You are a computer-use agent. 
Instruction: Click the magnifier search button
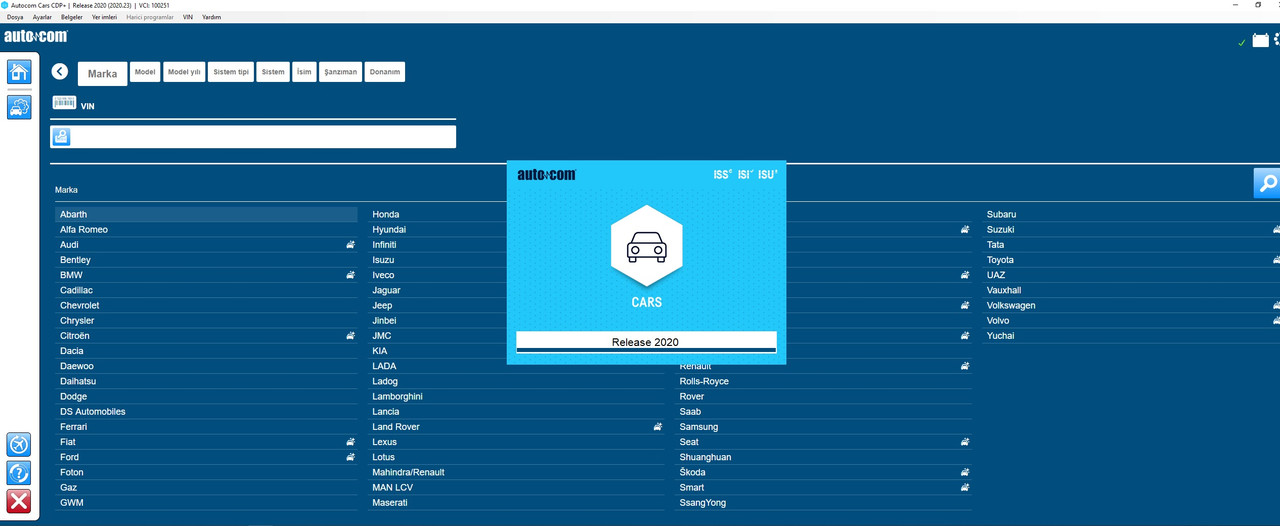point(1266,183)
